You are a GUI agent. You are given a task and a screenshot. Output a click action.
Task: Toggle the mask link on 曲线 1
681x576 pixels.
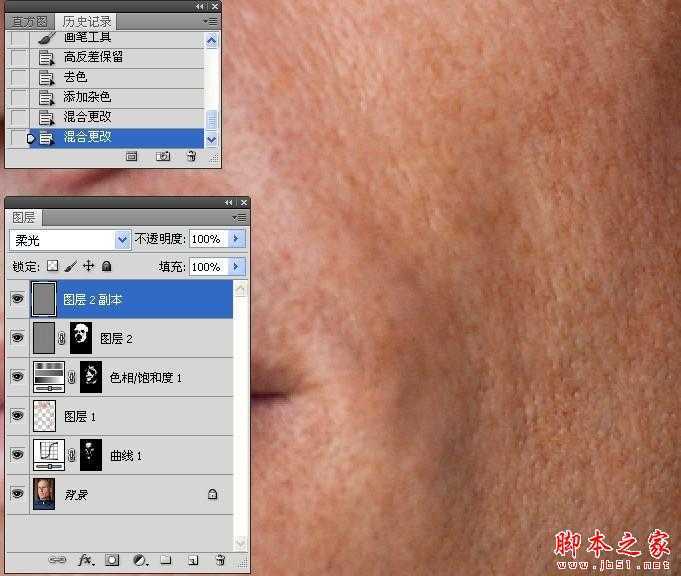pyautogui.click(x=72, y=455)
